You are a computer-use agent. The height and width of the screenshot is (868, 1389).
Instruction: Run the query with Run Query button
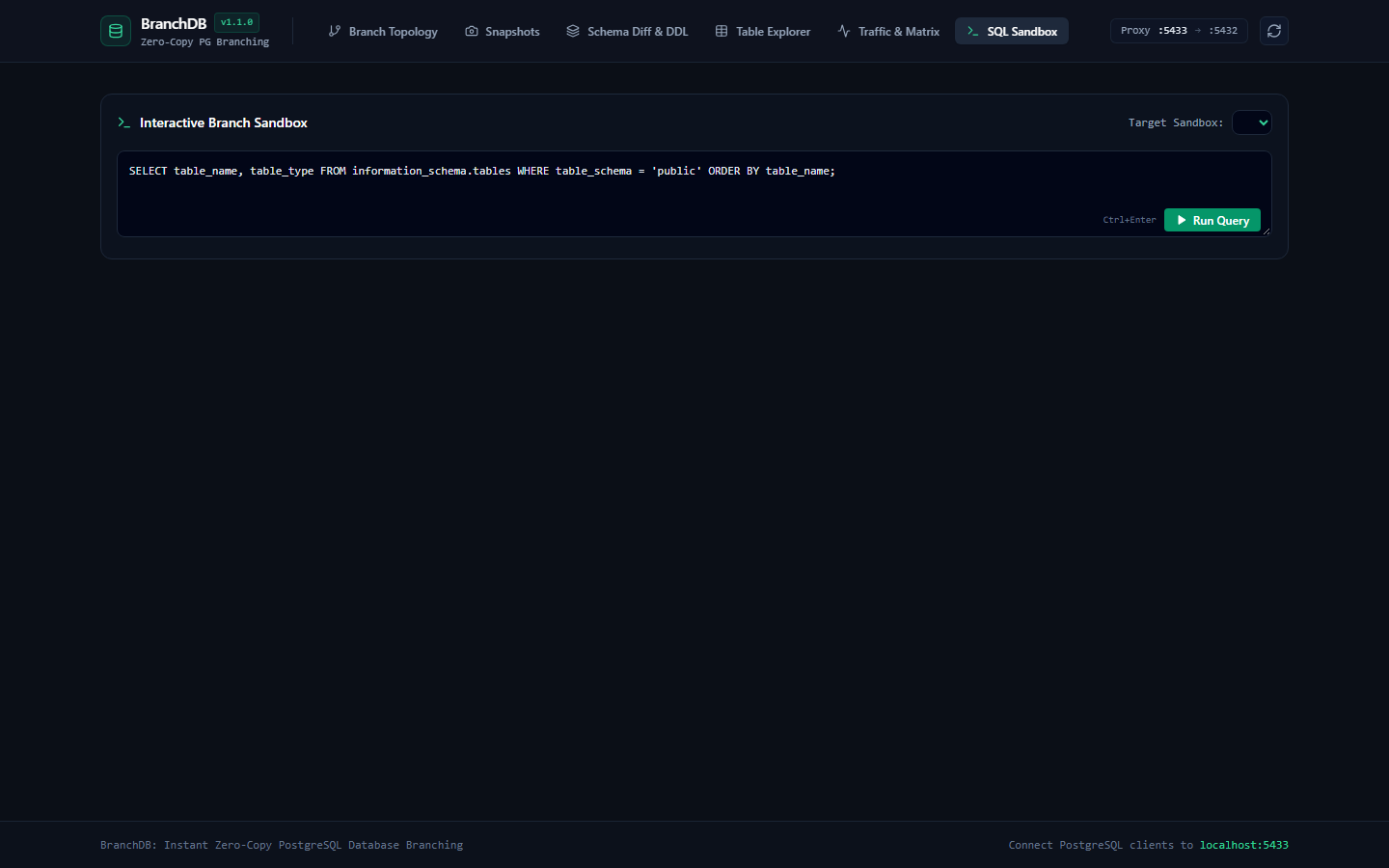(1212, 220)
